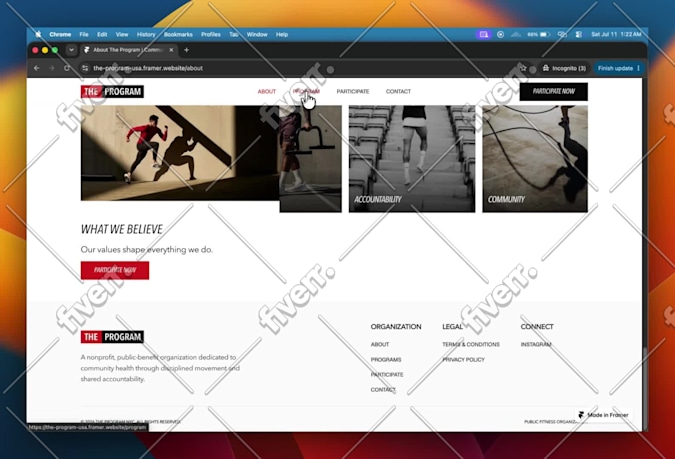Open the Program nav link

tap(306, 91)
